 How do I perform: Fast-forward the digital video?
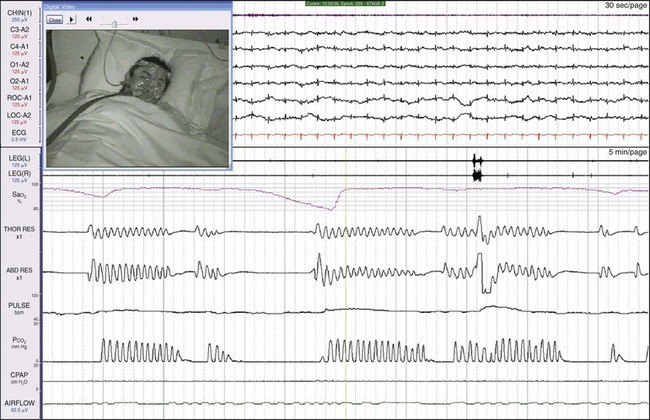(x=135, y=19)
